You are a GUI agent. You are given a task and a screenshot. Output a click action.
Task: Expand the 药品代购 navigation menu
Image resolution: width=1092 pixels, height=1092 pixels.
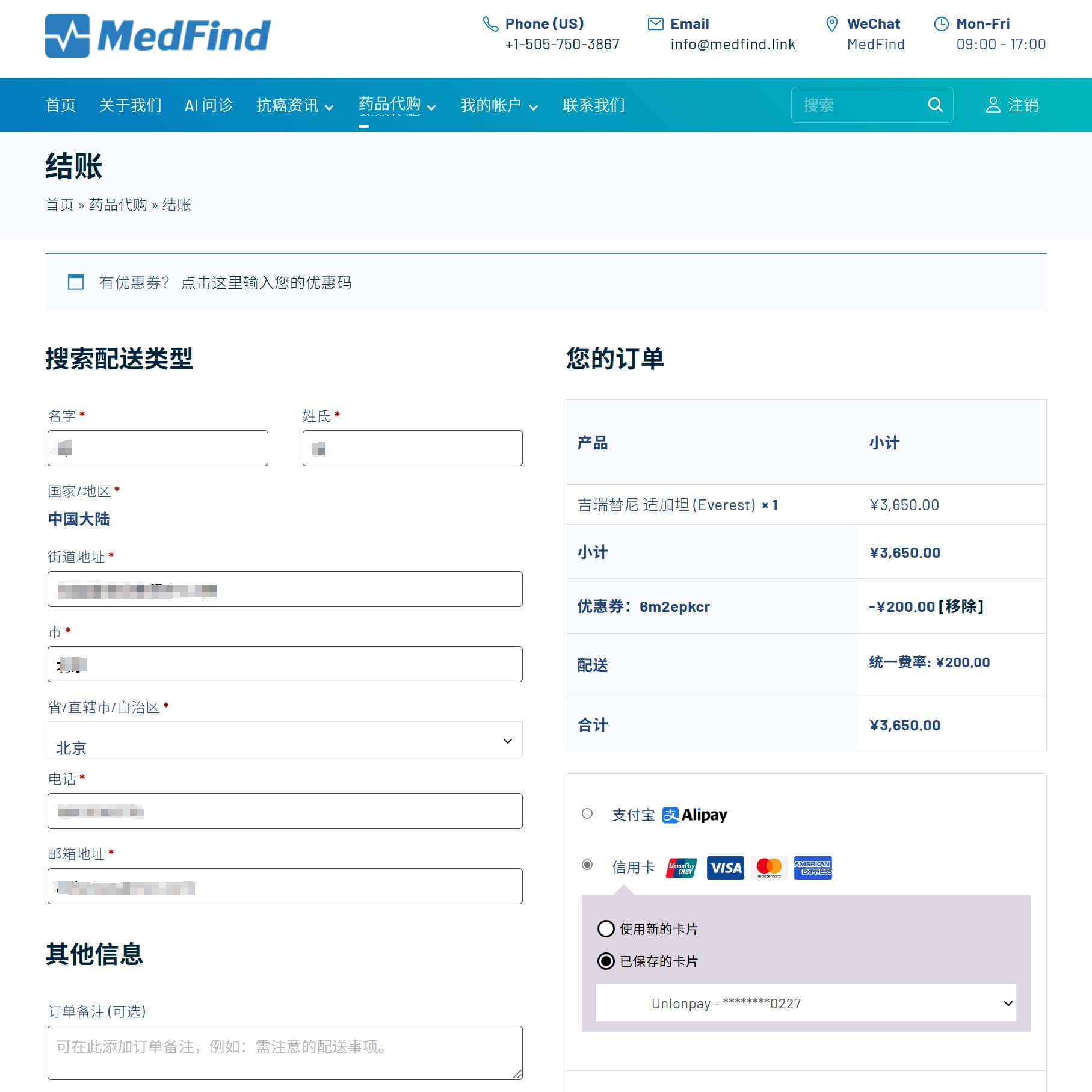[396, 105]
